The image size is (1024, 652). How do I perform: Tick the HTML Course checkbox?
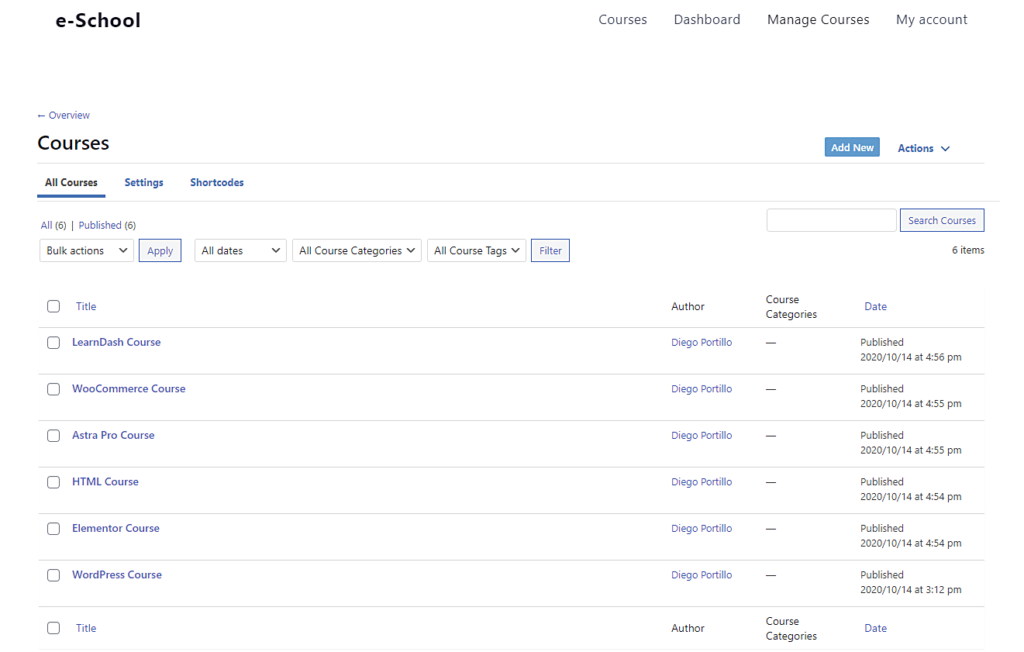coord(54,482)
